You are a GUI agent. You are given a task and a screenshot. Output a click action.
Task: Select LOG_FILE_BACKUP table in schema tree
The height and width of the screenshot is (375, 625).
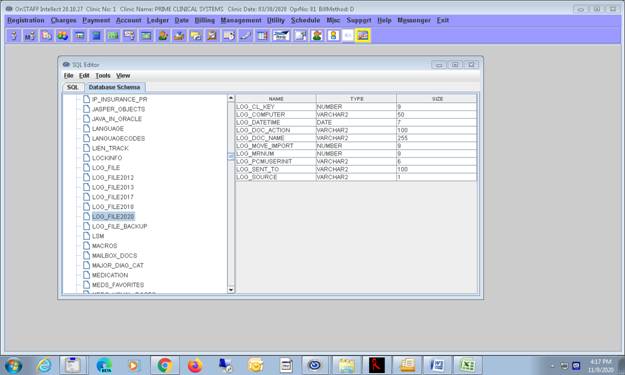pyautogui.click(x=119, y=226)
